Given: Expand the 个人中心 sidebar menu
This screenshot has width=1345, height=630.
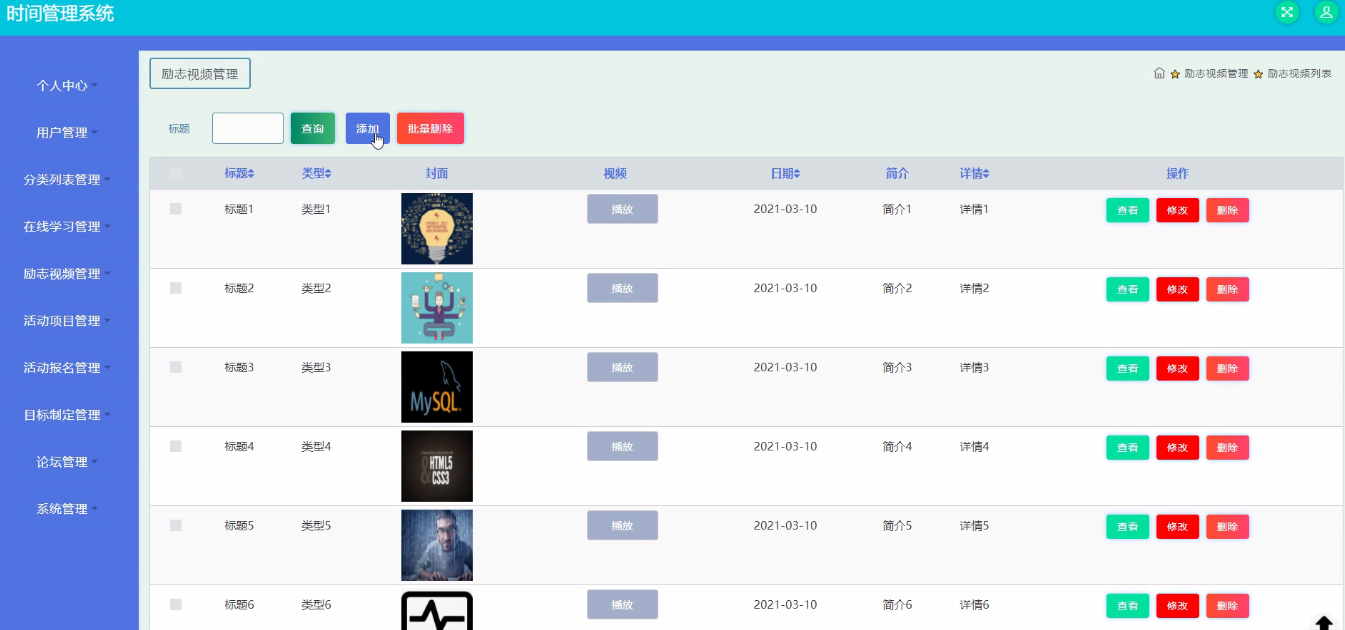Looking at the screenshot, I should tap(69, 86).
